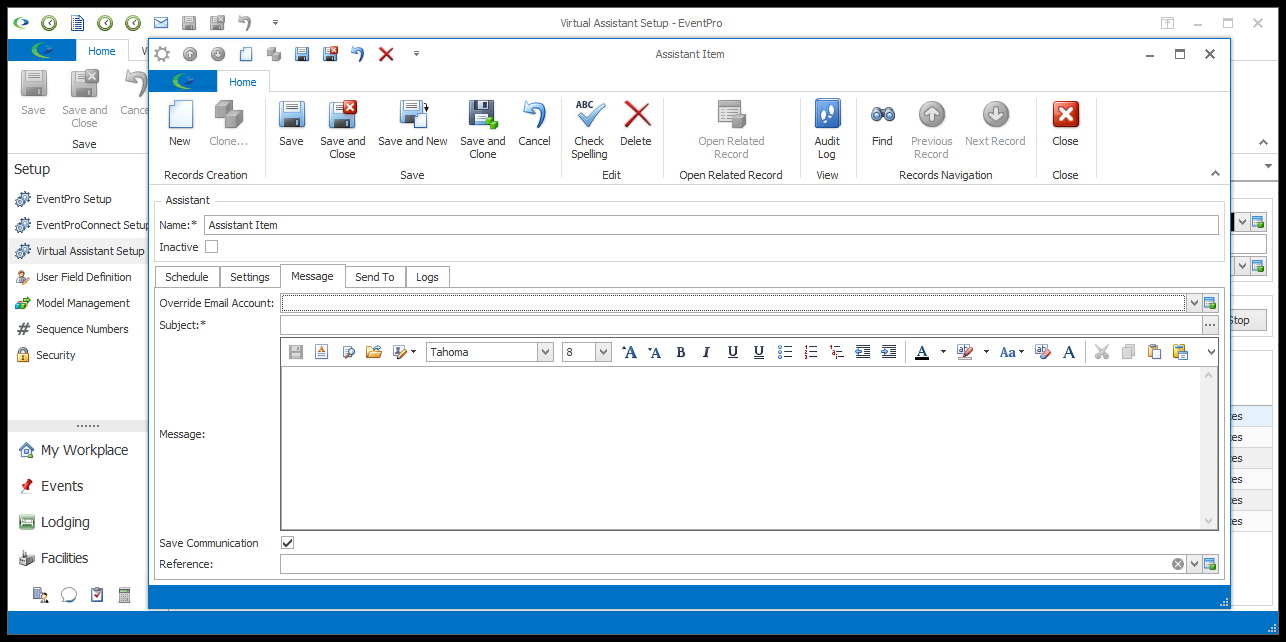Screen dimensions: 1286x642
Task: Click the gear icon in Assistant Item title bar
Action: tap(162, 54)
